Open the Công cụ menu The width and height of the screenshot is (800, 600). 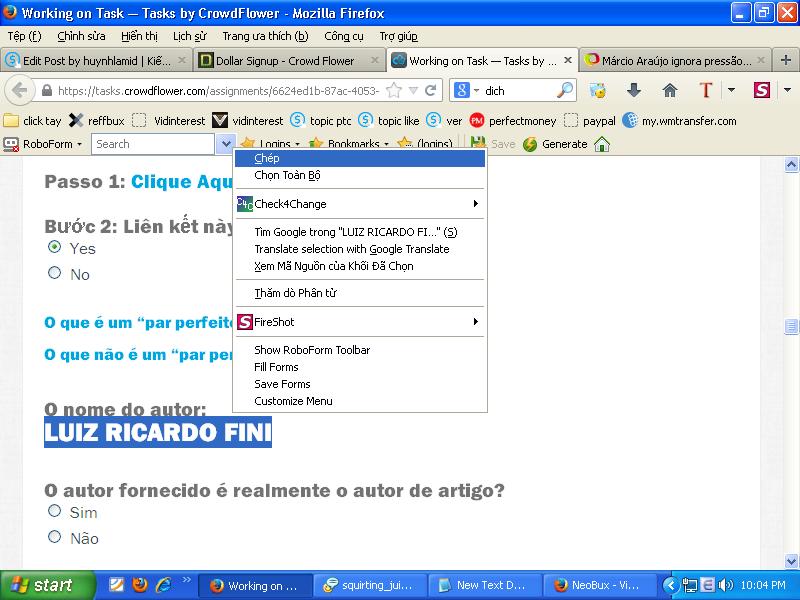click(344, 36)
